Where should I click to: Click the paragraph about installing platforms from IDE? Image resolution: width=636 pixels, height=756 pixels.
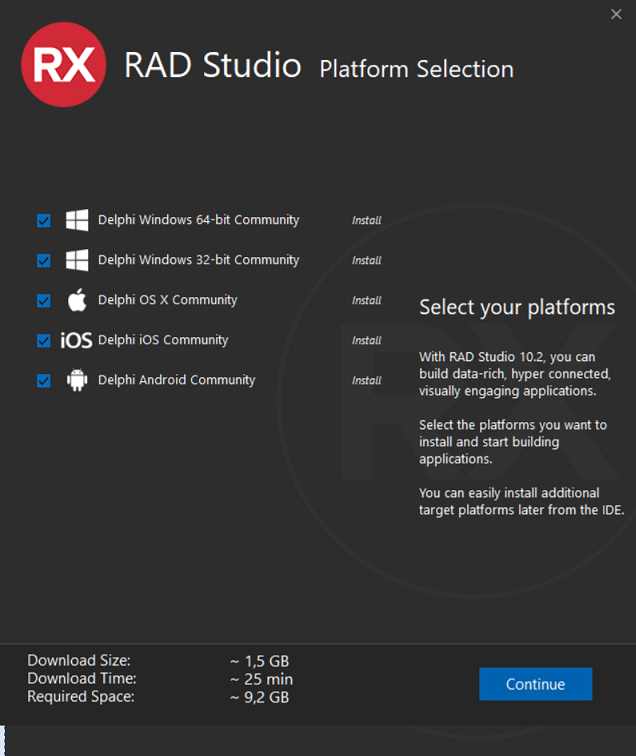(522, 501)
